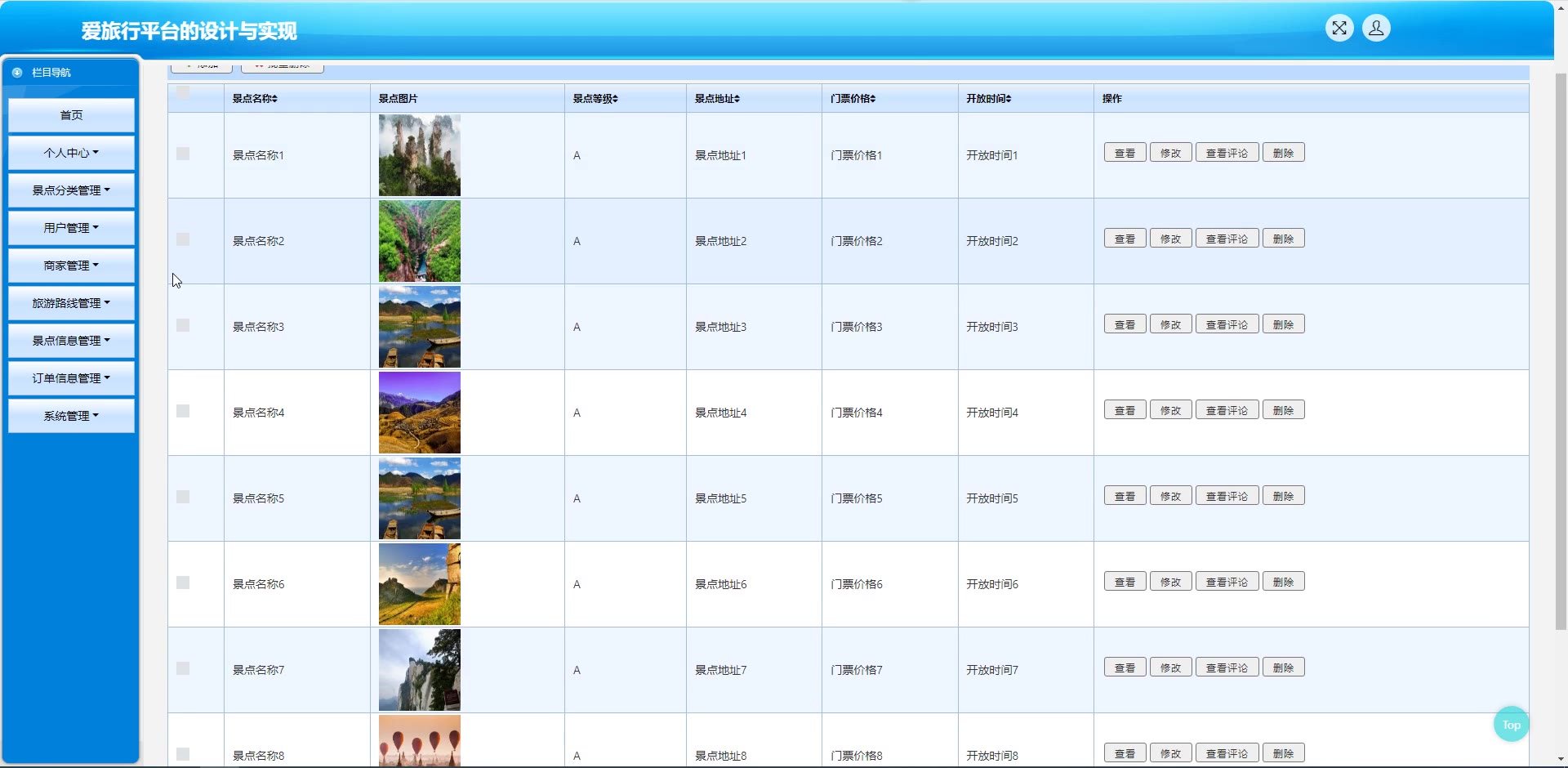Click 修改 for 景点名称2
The image size is (1568, 768).
[1170, 239]
